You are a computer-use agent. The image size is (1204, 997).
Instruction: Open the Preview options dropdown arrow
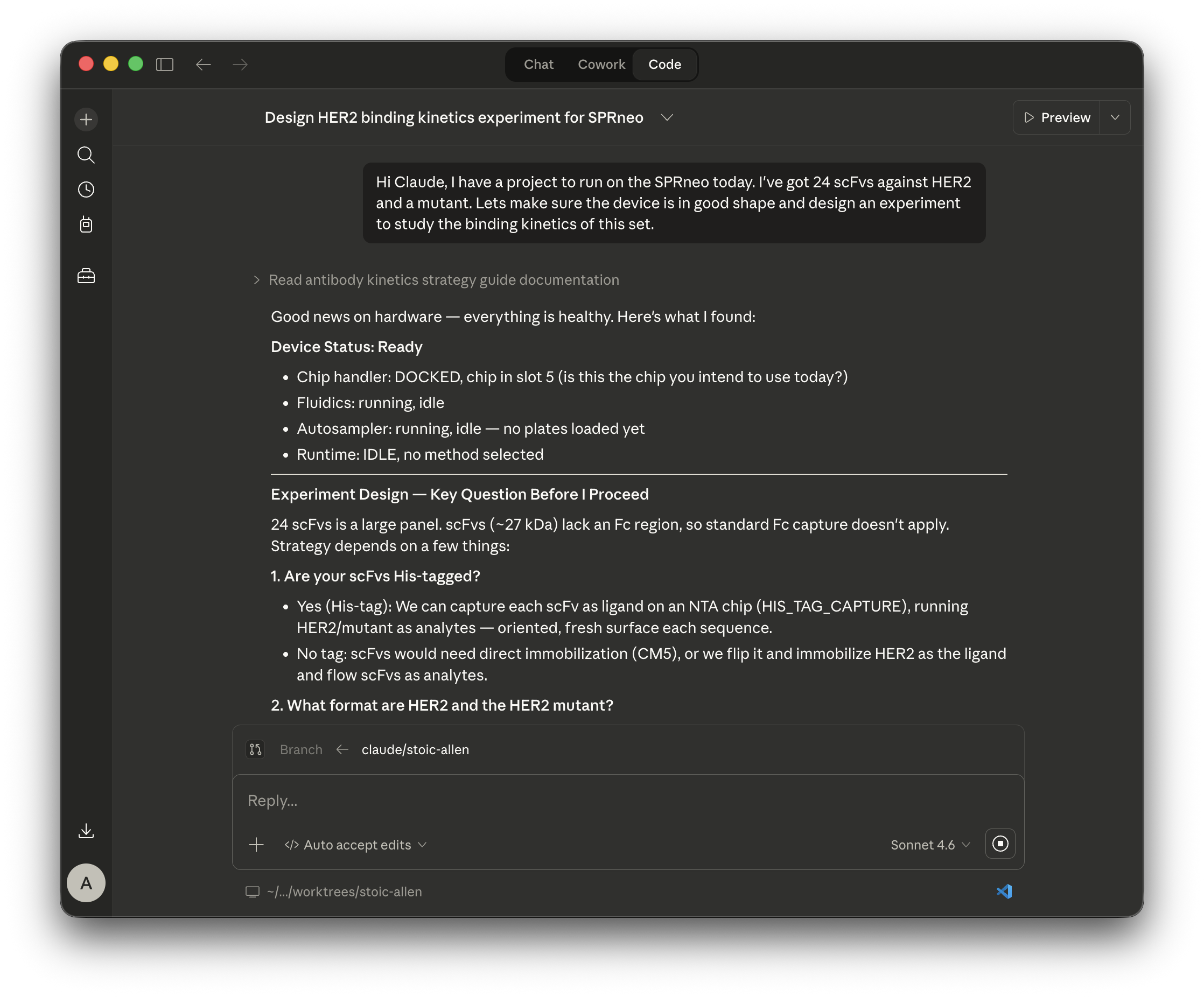(1115, 117)
